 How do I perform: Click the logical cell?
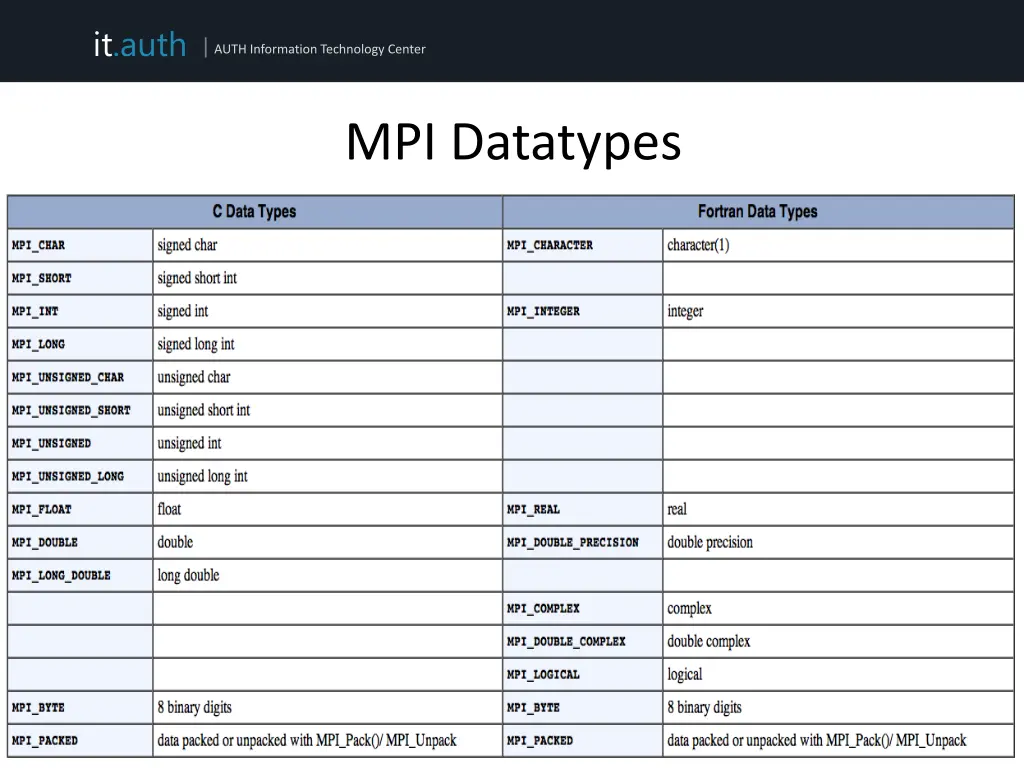839,675
